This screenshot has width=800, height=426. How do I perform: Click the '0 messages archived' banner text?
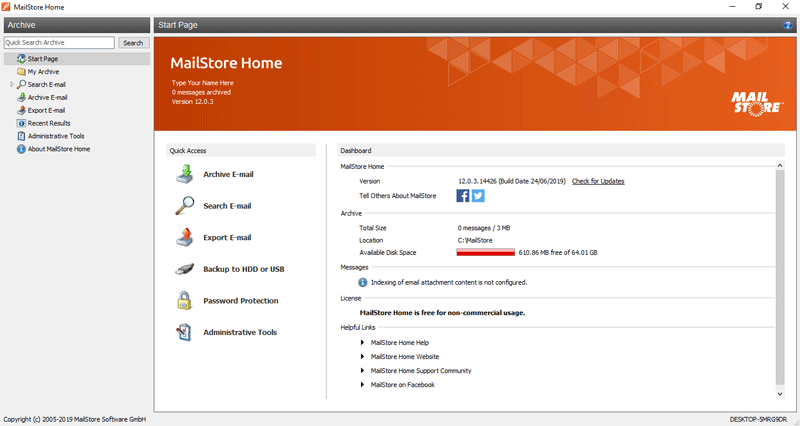point(201,92)
